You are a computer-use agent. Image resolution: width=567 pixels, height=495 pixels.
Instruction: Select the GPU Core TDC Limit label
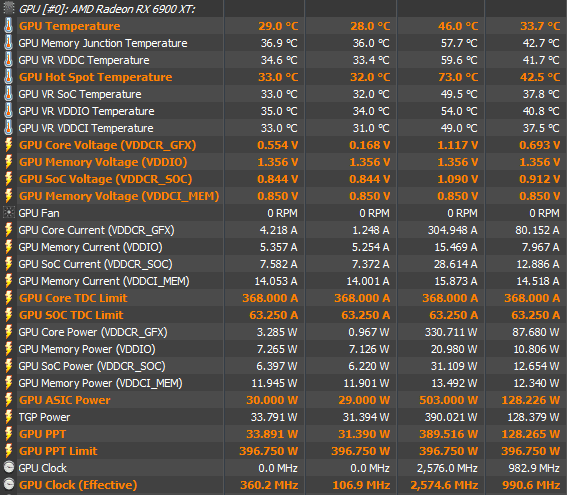click(73, 298)
